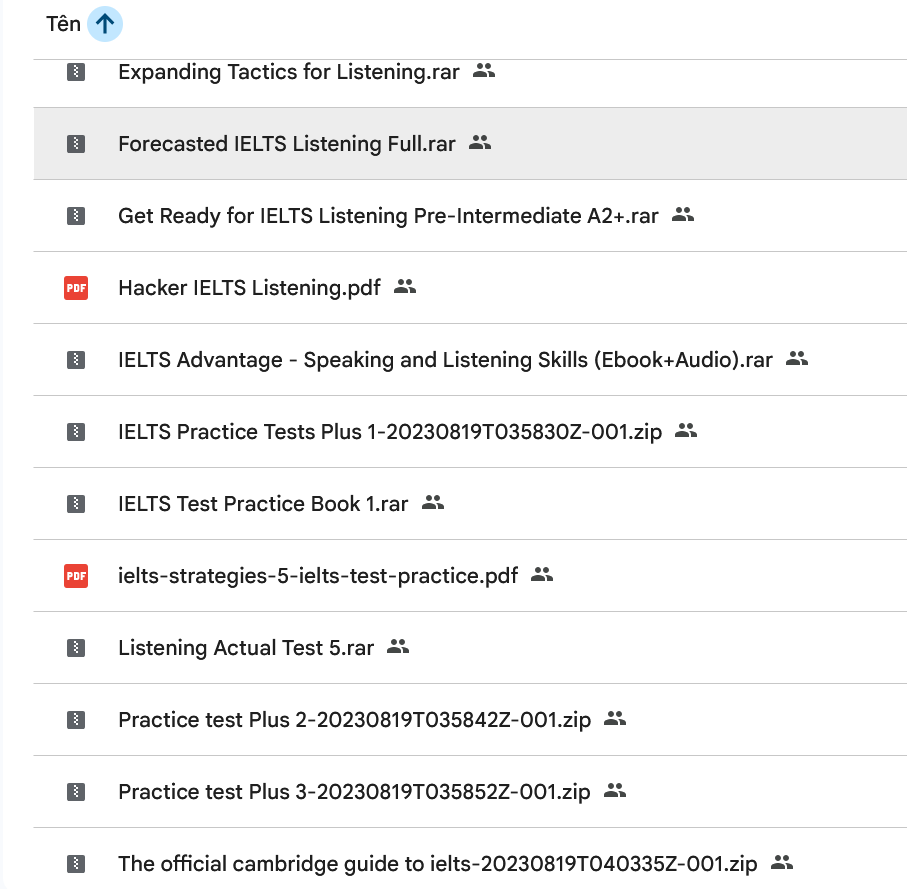This screenshot has width=907, height=889.
Task: Click shared icon next to IELTS Test Practice Book 1.rar
Action: 432,503
